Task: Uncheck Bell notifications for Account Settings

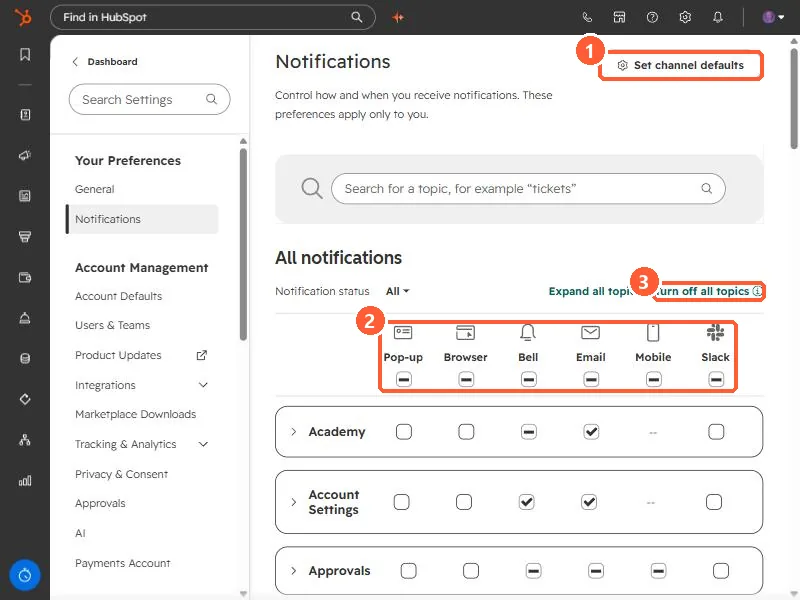Action: (x=527, y=502)
